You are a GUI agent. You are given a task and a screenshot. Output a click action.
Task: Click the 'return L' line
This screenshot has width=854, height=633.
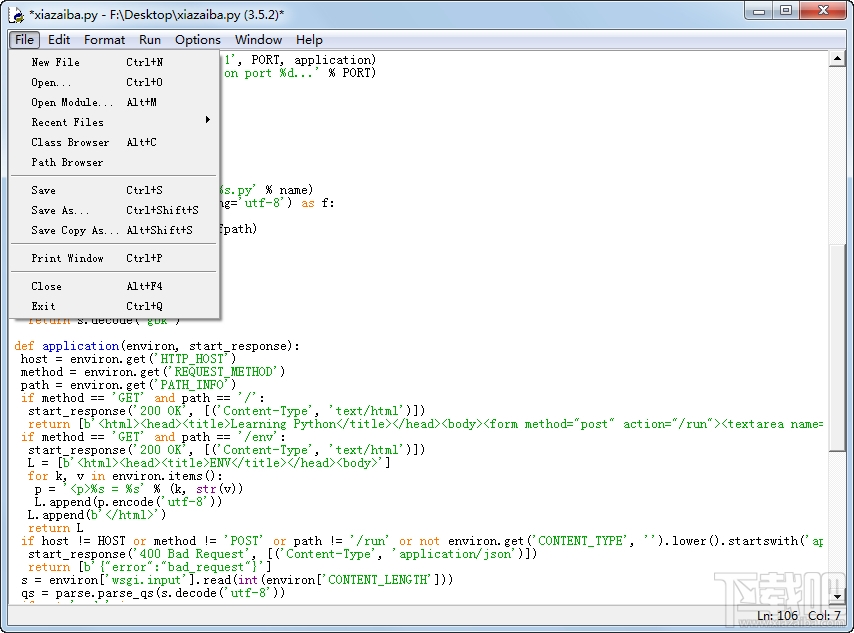click(x=56, y=528)
